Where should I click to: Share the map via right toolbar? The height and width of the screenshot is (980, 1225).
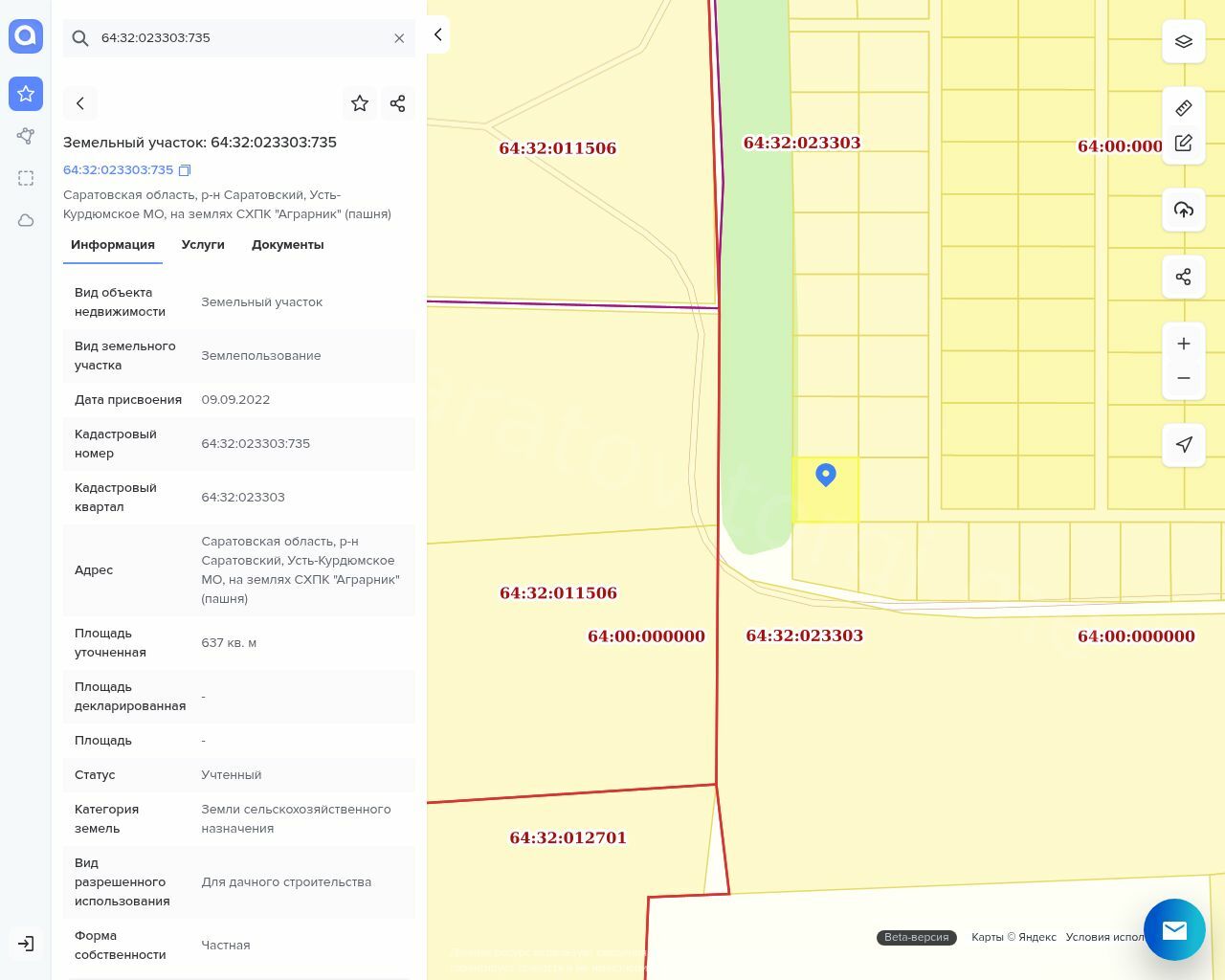point(1183,277)
